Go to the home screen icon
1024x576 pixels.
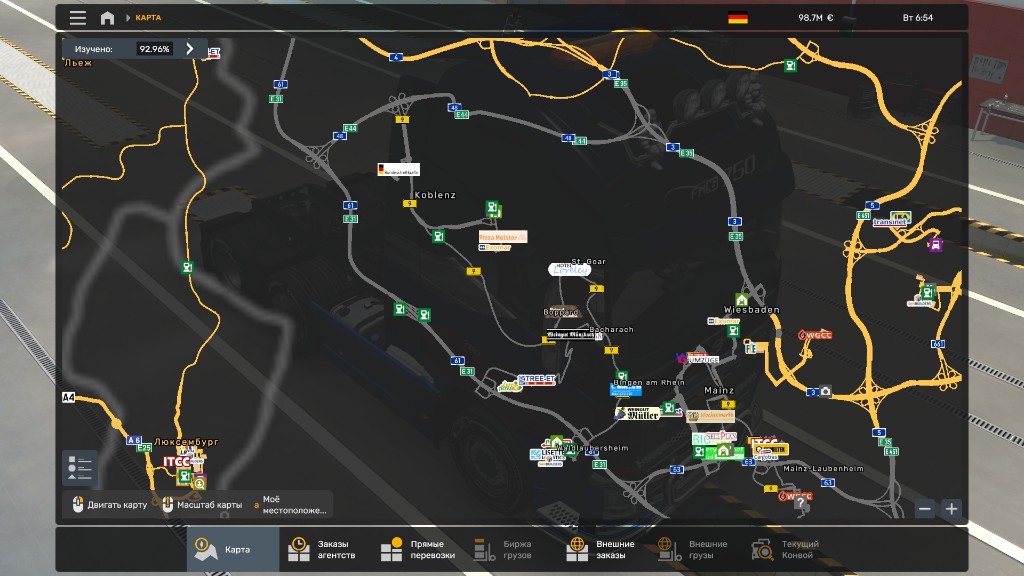click(x=107, y=18)
